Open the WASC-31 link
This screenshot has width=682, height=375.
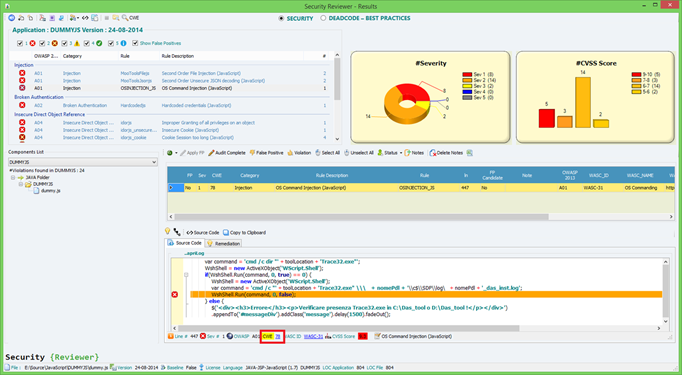click(313, 336)
